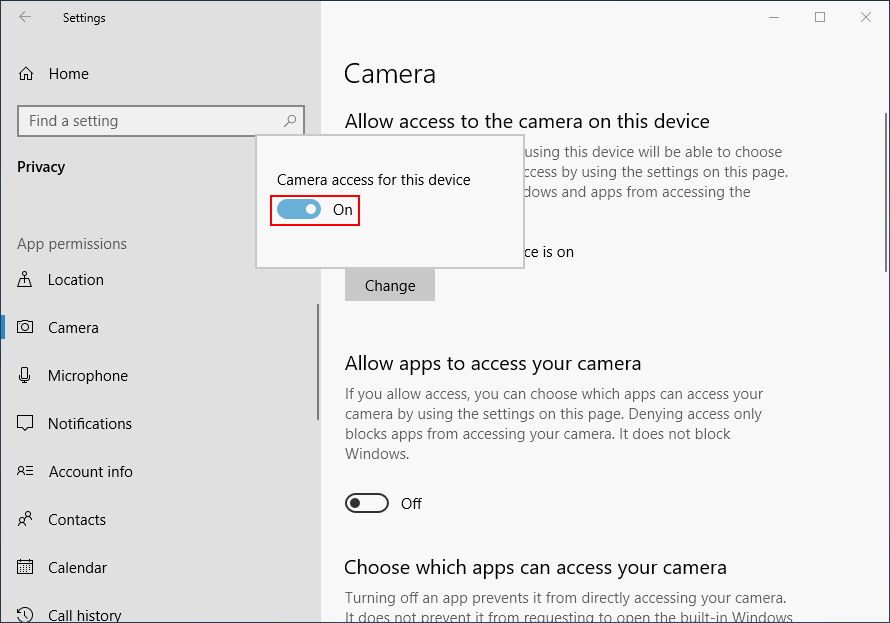Screen dimensions: 890x623
Task: Focus the Find a setting search box
Action: click(161, 121)
